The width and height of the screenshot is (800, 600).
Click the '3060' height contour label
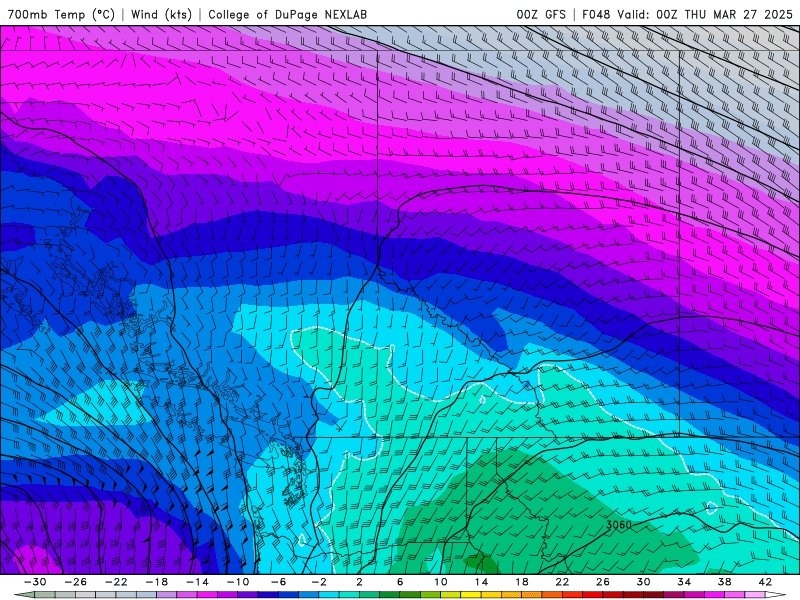pyautogui.click(x=619, y=524)
